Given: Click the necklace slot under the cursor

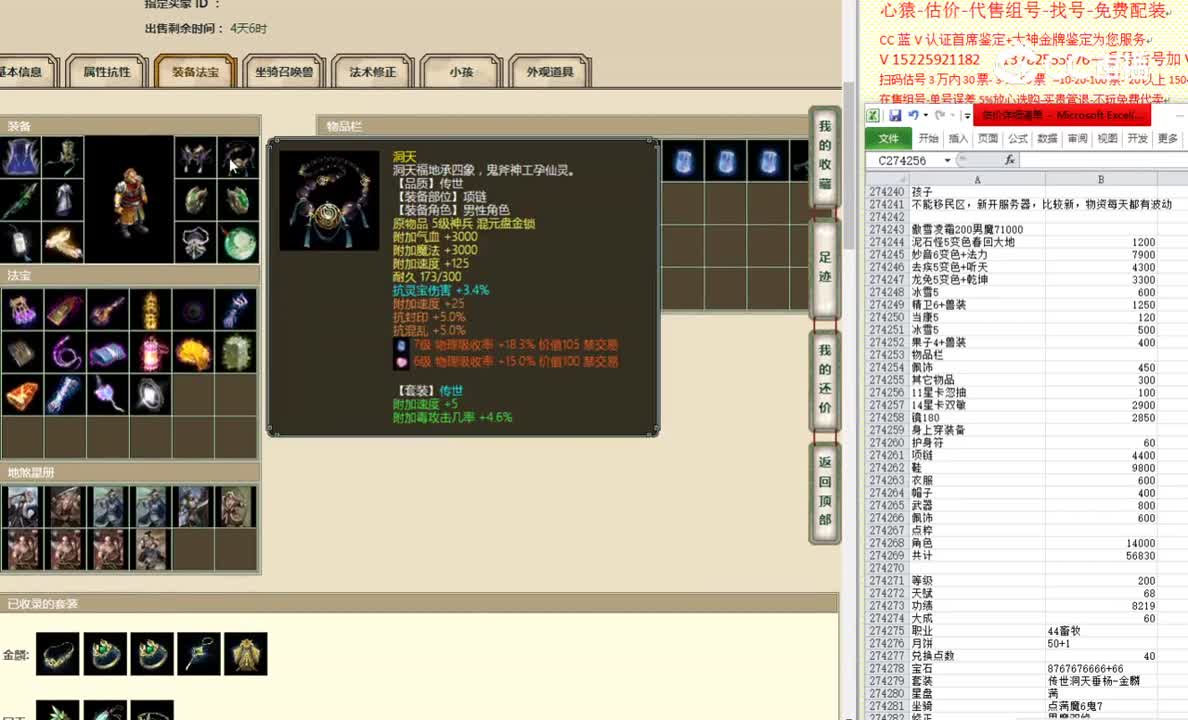Looking at the screenshot, I should pyautogui.click(x=239, y=157).
